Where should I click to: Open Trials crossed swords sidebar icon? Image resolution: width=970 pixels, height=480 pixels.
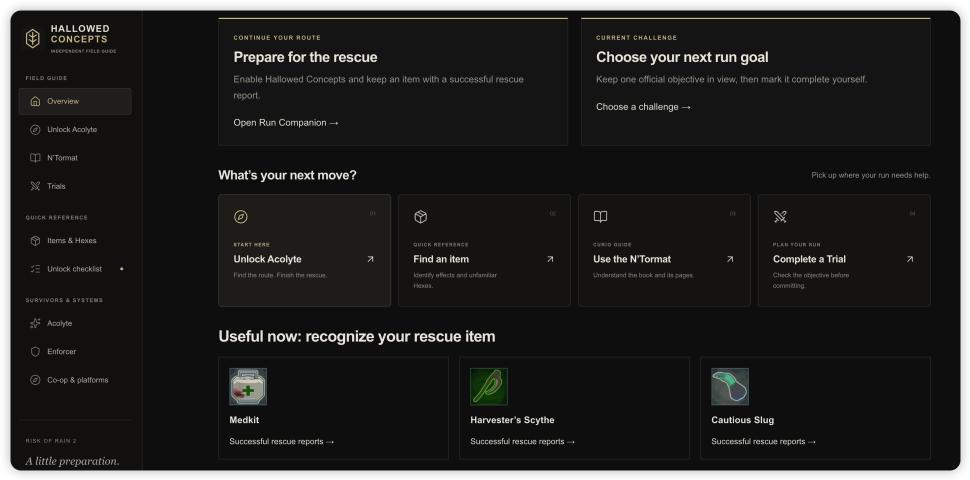(x=35, y=186)
